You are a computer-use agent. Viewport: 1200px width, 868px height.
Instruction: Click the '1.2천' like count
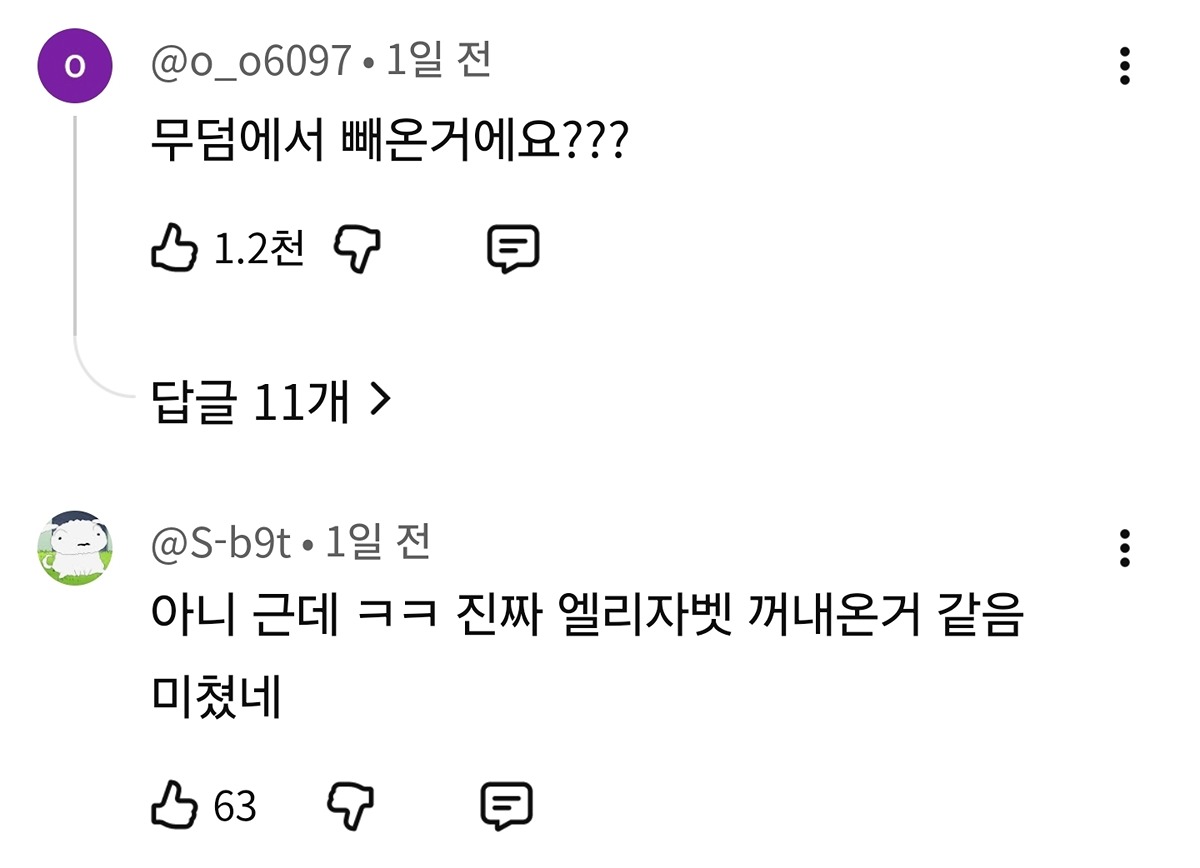pos(259,250)
